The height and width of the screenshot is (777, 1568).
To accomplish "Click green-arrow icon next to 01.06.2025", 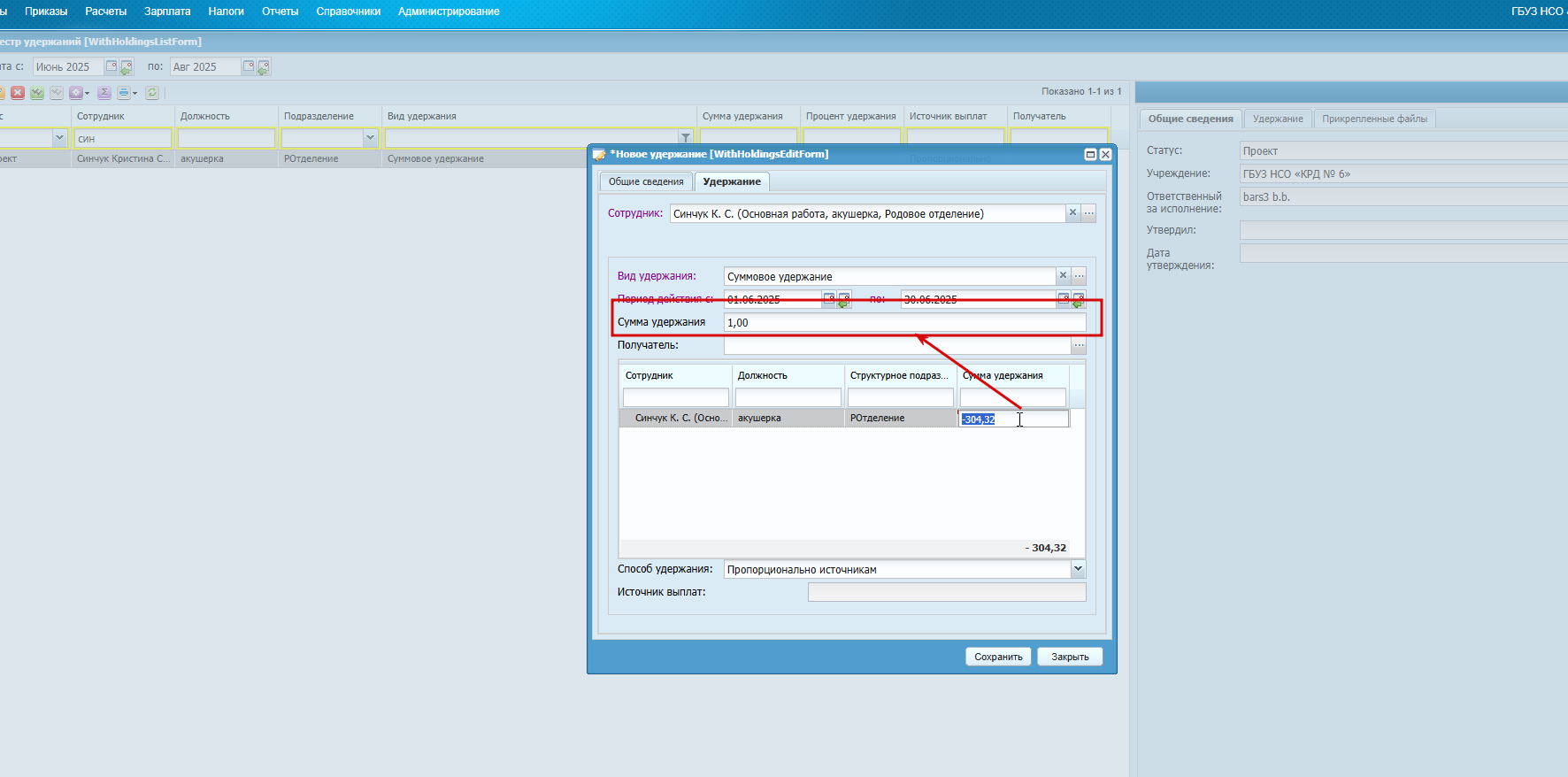I will coord(844,300).
